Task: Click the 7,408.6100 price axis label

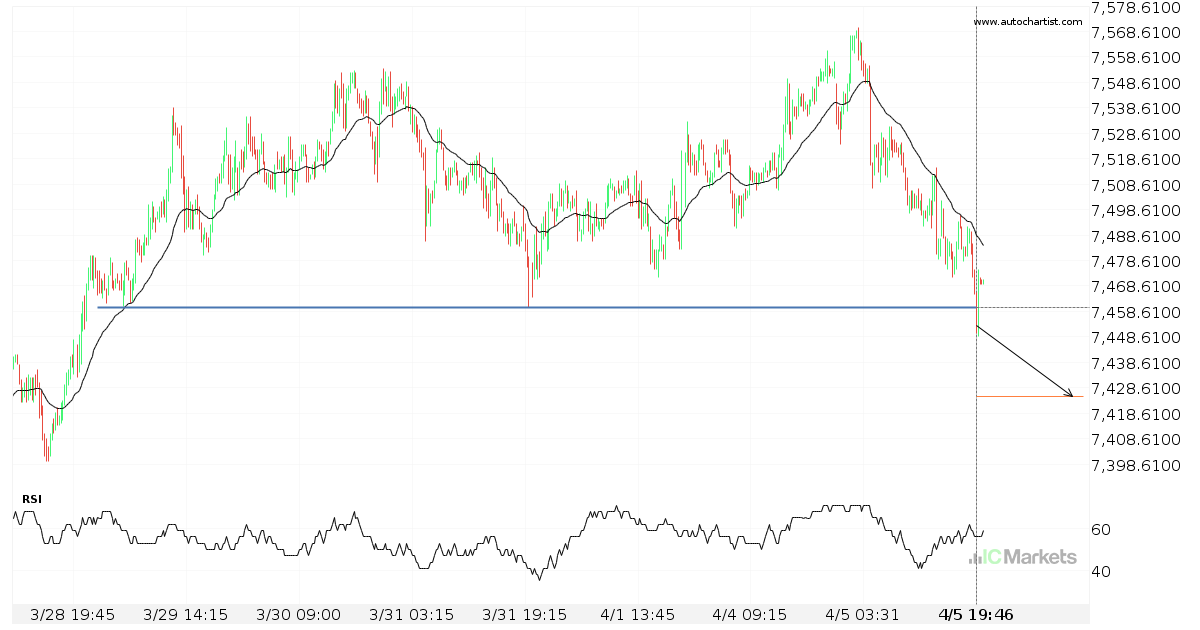Action: click(x=1138, y=440)
